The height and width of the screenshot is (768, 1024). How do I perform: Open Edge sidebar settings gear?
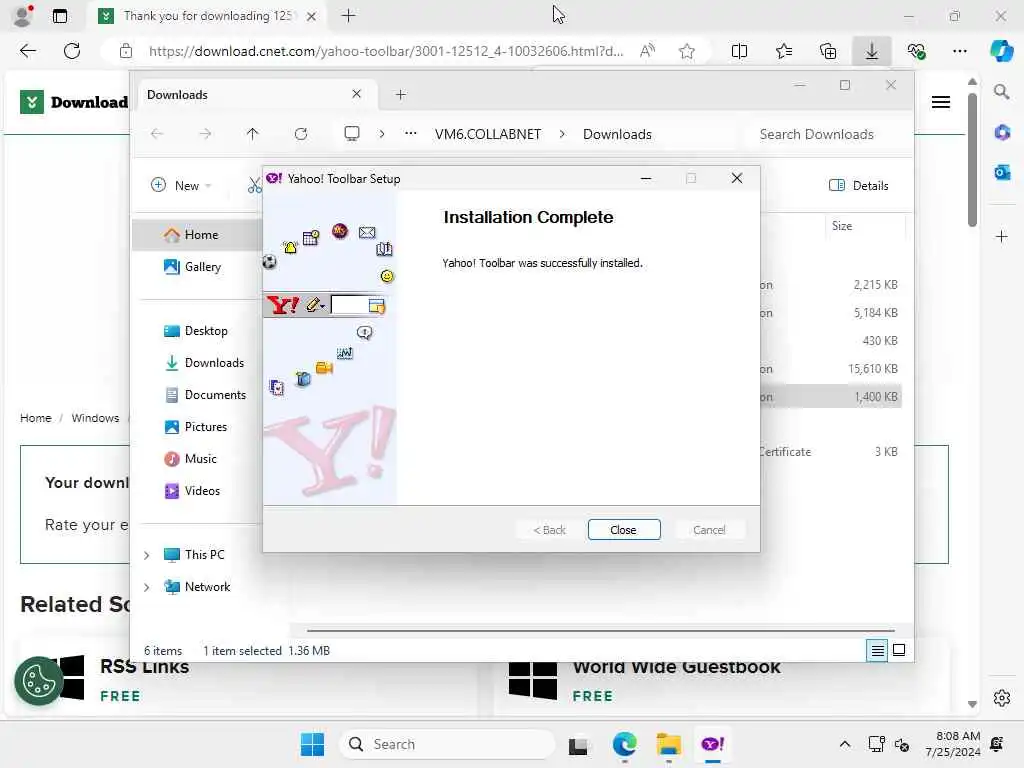[1001, 698]
